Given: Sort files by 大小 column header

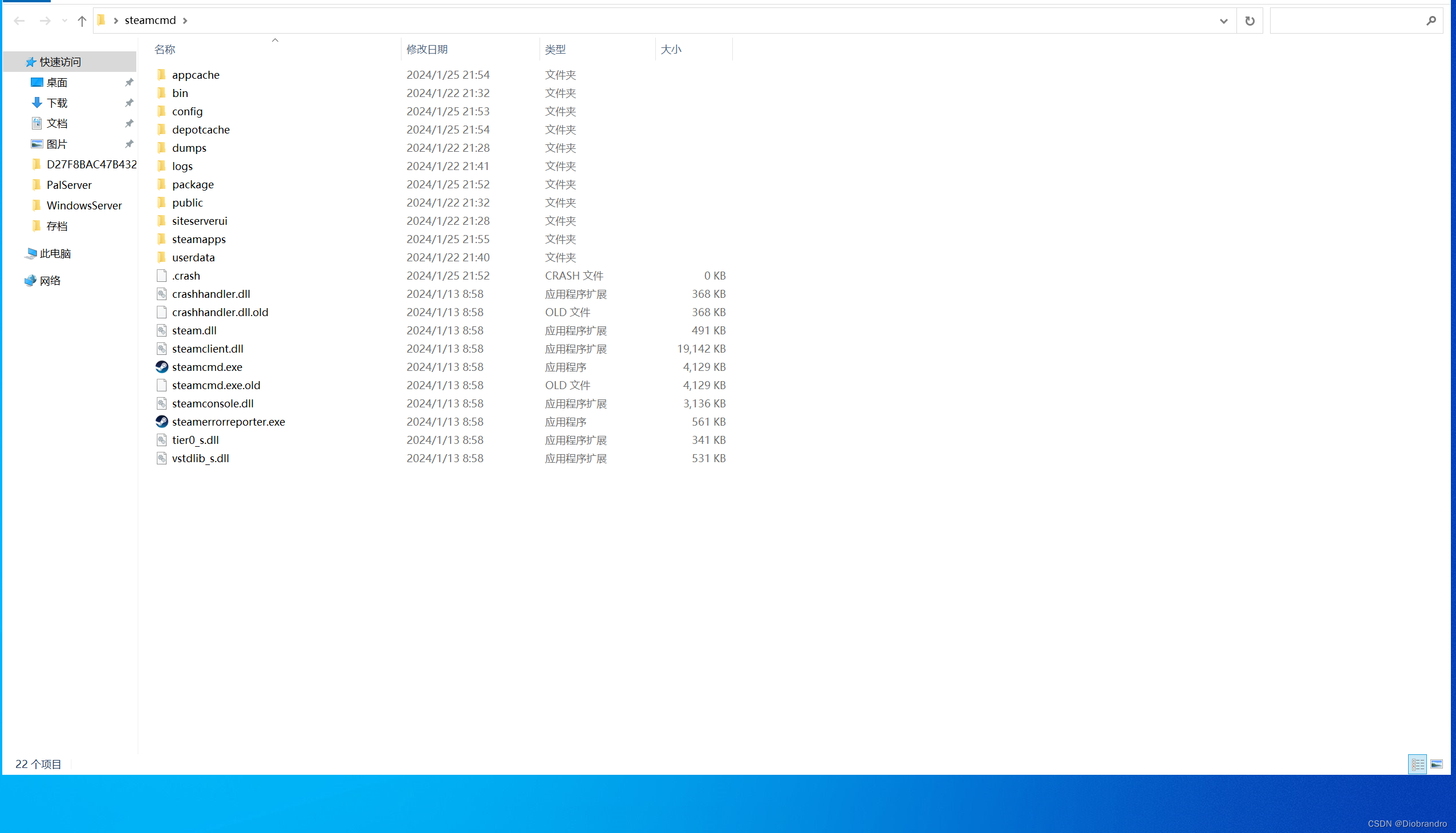Looking at the screenshot, I should (670, 49).
